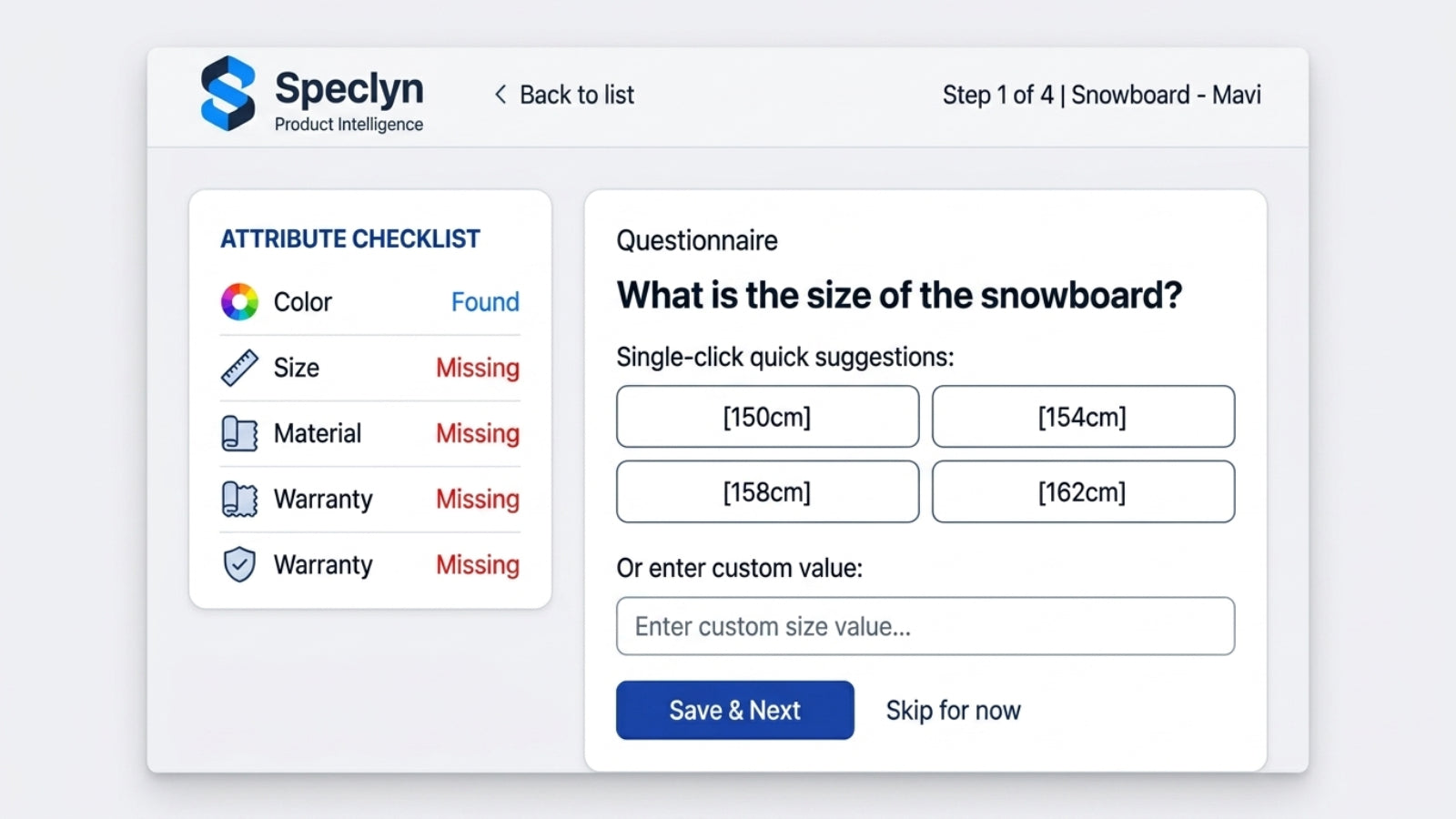The width and height of the screenshot is (1456, 819).
Task: Click Missing status next to Size
Action: 478,368
